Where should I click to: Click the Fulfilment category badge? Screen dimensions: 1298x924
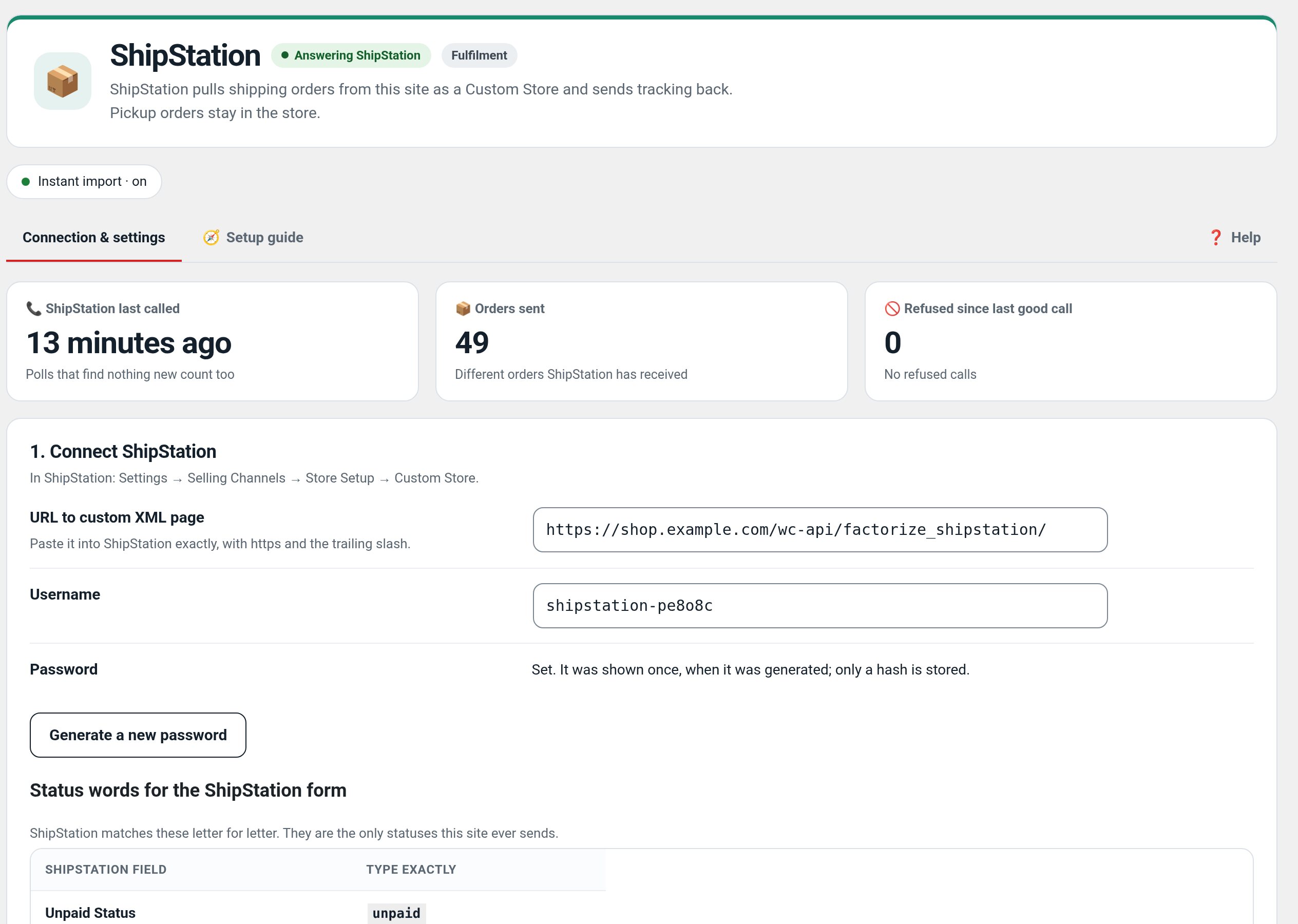tap(479, 56)
